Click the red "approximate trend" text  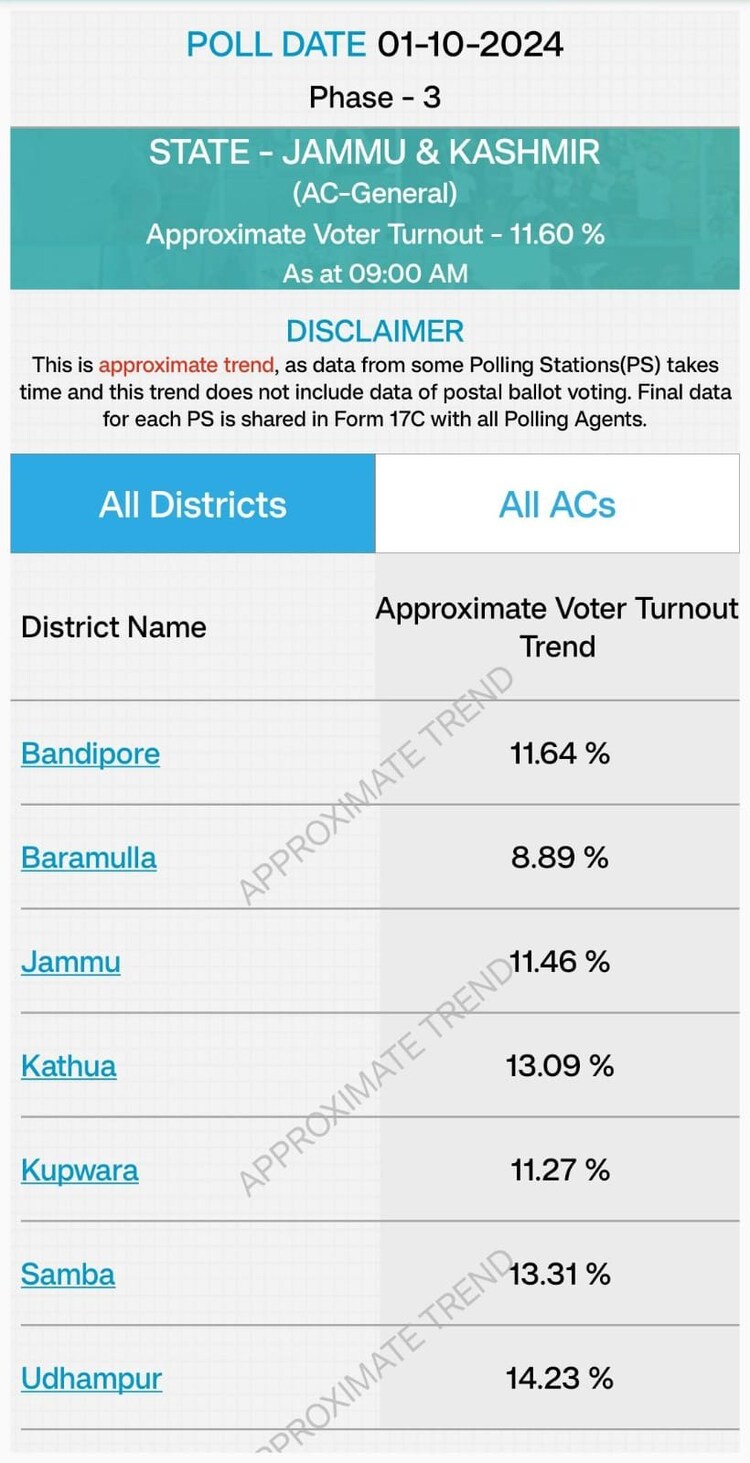(186, 365)
